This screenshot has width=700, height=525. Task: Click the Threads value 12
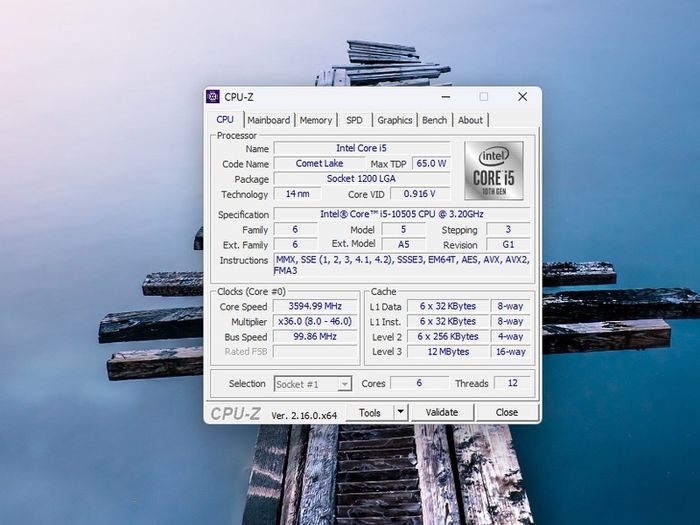point(512,383)
